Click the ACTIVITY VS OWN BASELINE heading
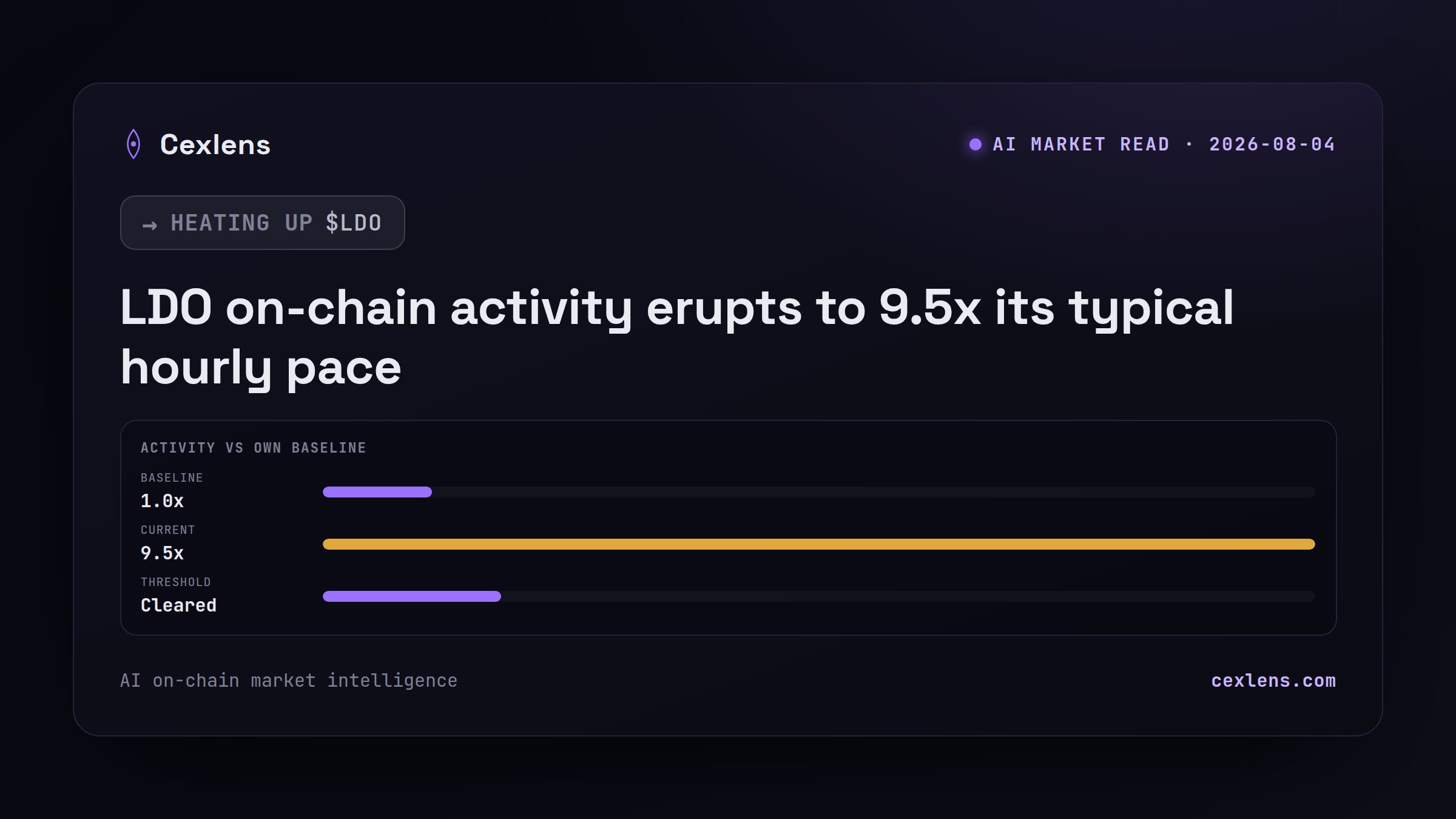The image size is (1456, 819). pyautogui.click(x=254, y=448)
